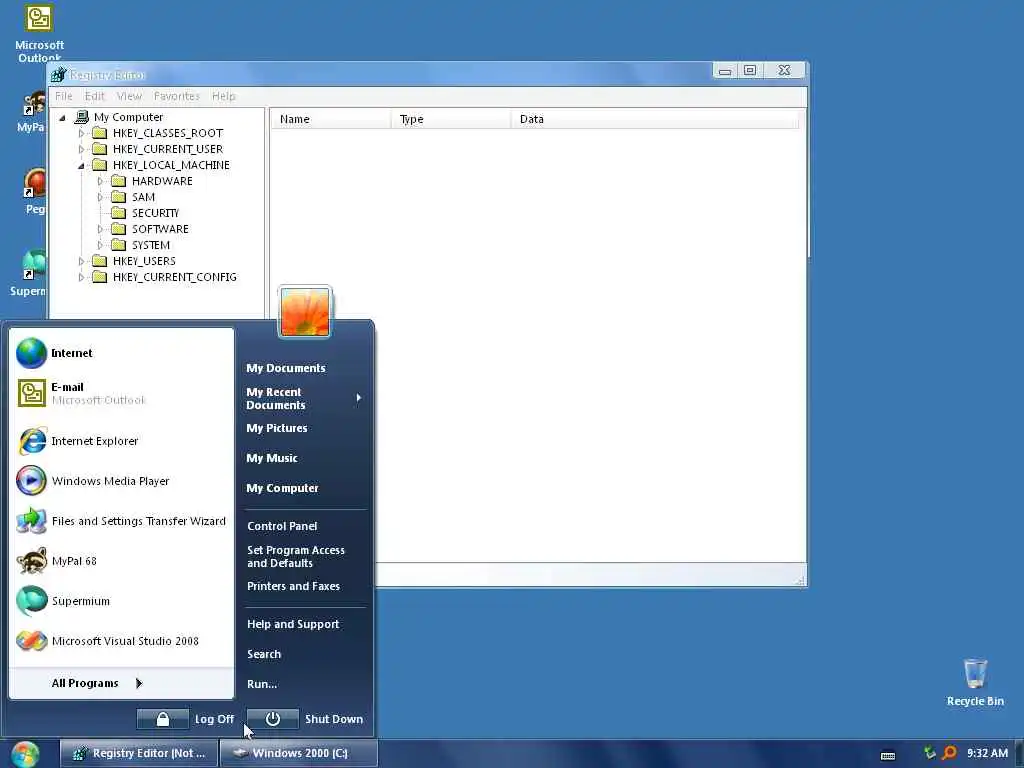Open My Recent Documents submenu
The image size is (1024, 768).
pos(304,398)
